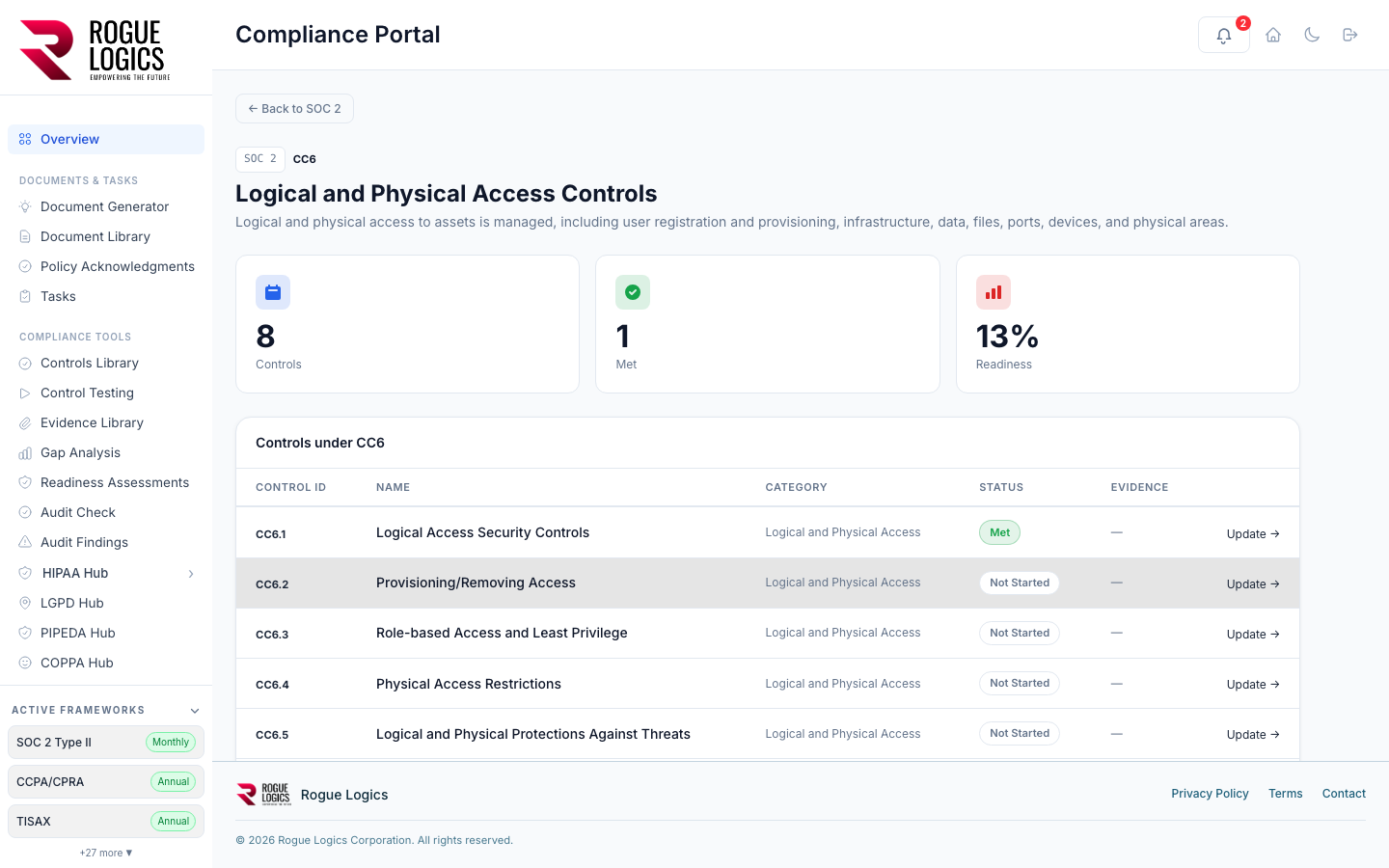Open the notifications bell
Image resolution: width=1389 pixels, height=868 pixels.
pyautogui.click(x=1223, y=35)
